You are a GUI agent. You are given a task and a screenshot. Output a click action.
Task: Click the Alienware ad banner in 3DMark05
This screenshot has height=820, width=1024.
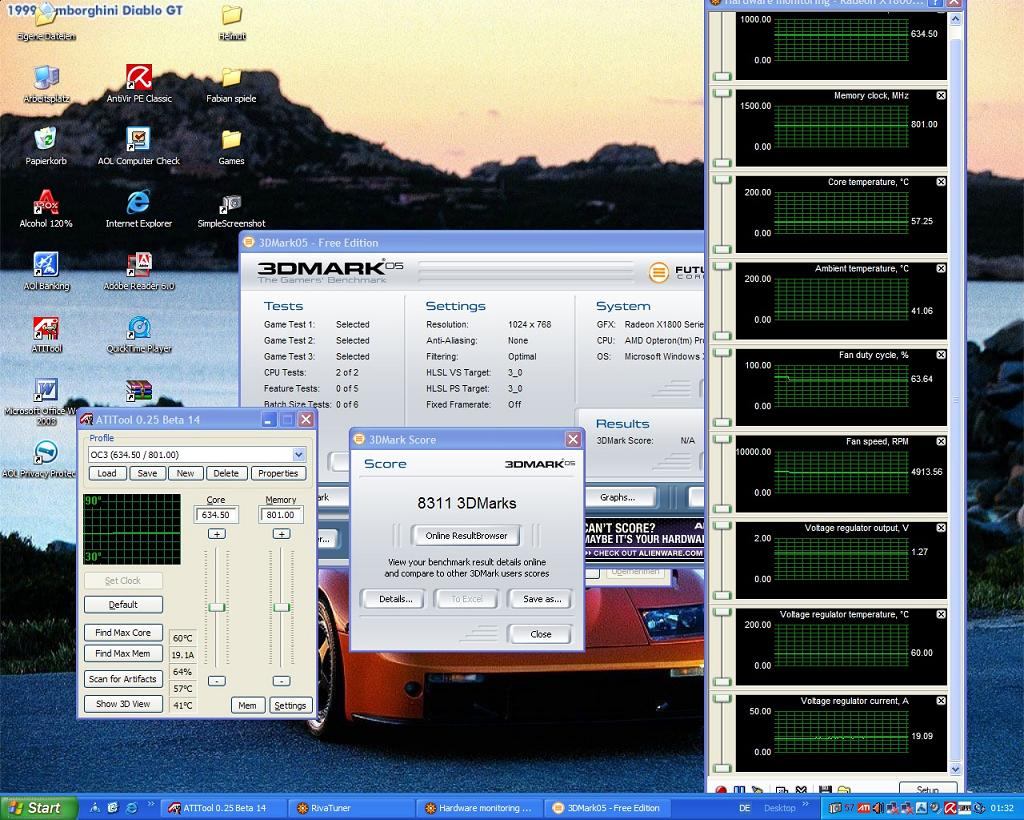tap(643, 540)
